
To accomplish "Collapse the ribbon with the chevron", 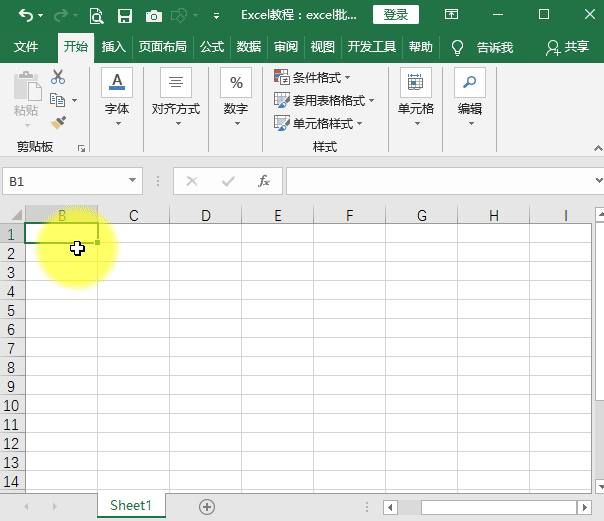I will click(x=598, y=148).
